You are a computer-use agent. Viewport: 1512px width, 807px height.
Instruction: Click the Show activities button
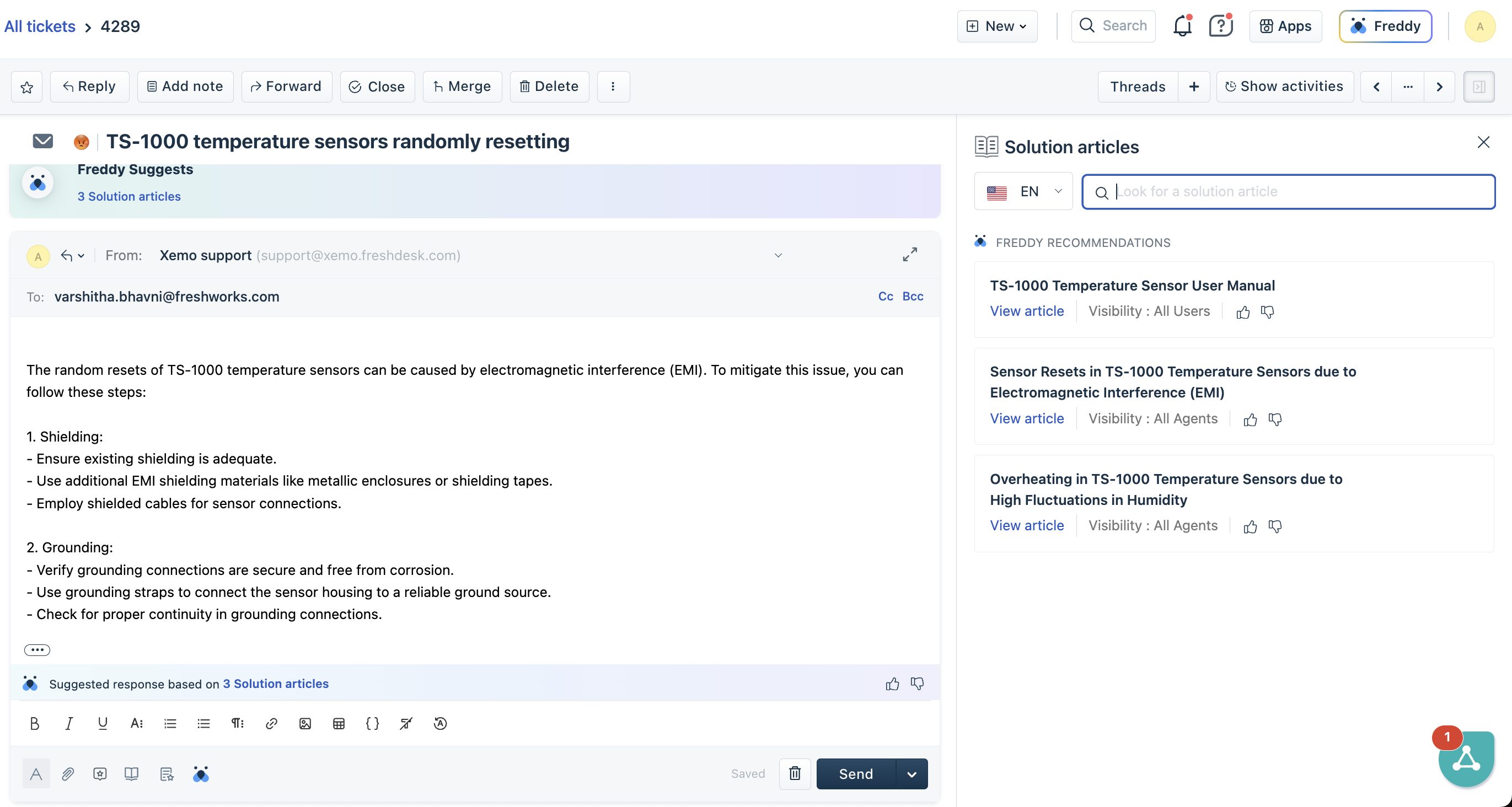(1284, 87)
